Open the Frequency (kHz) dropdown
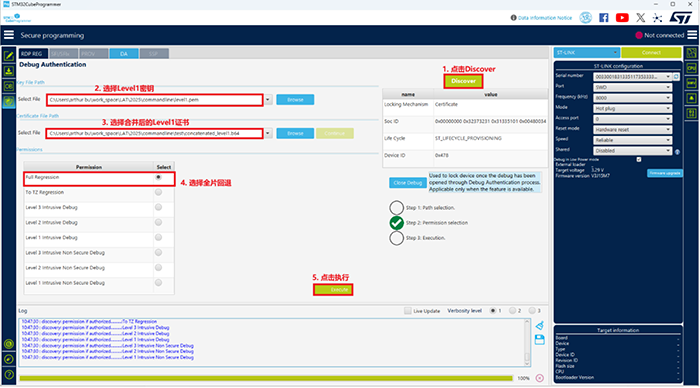The height and width of the screenshot is (388, 700). point(633,98)
